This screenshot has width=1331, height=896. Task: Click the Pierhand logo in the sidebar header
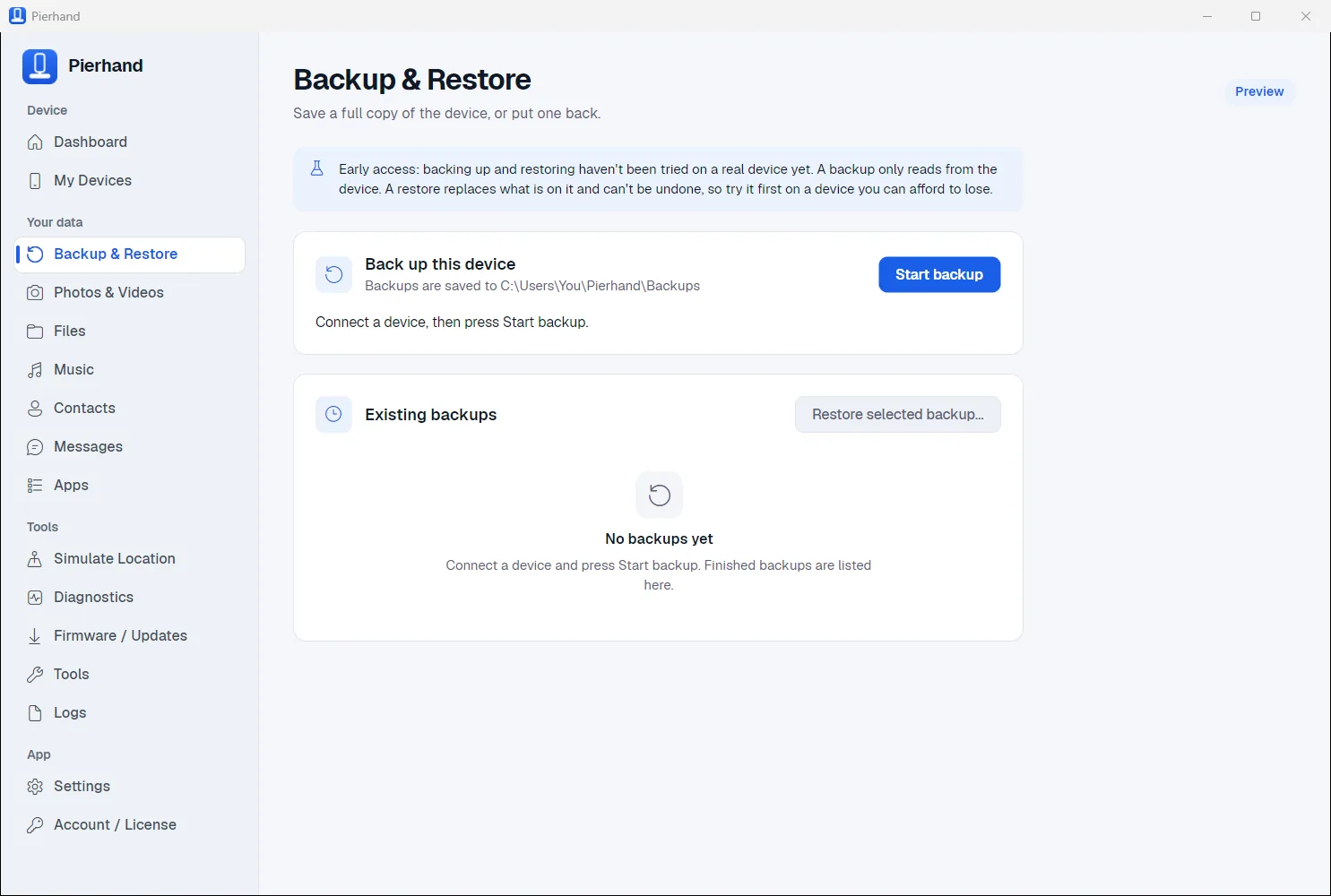pyautogui.click(x=39, y=66)
